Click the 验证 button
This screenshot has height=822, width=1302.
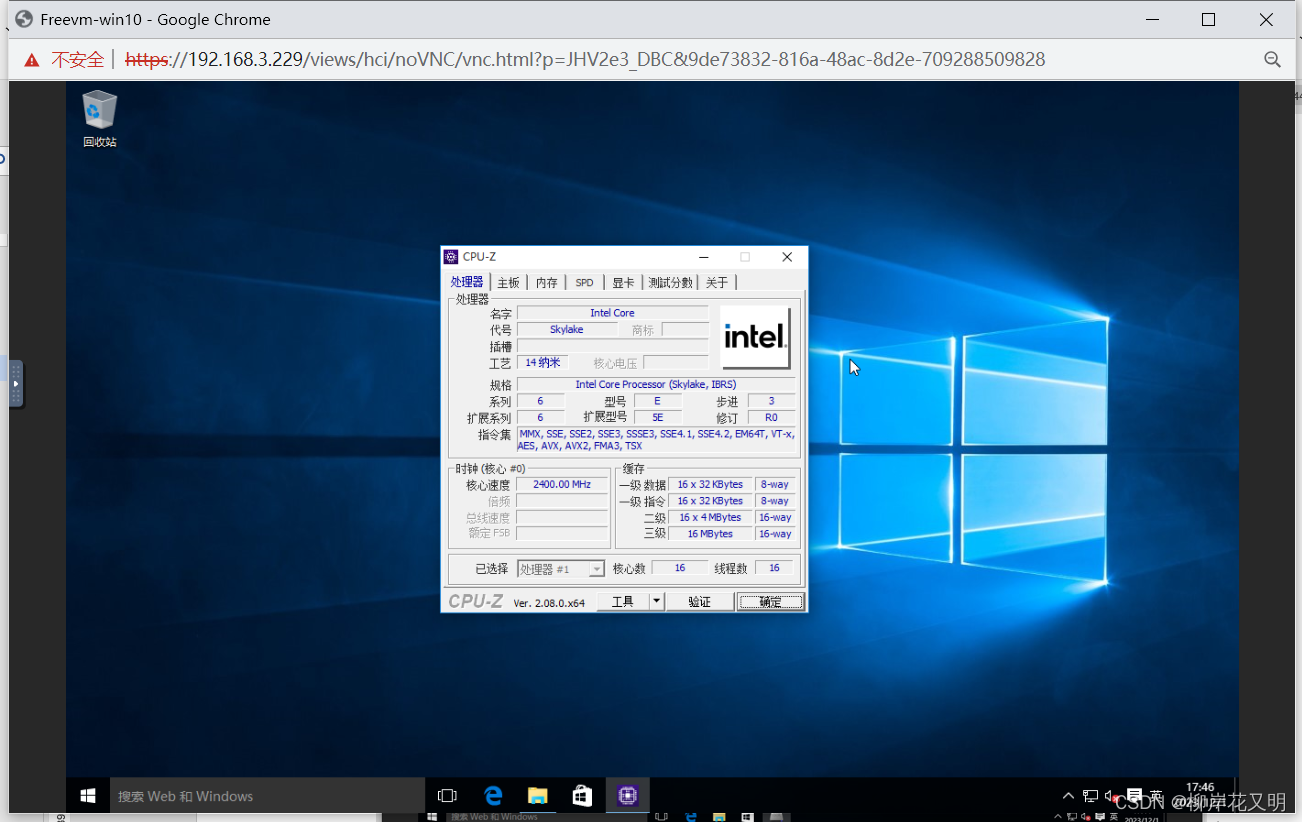click(700, 601)
